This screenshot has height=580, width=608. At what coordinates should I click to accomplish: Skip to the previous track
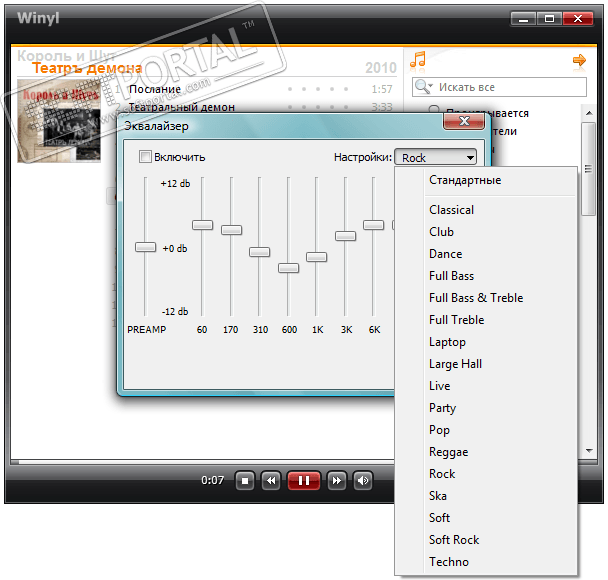coord(271,481)
